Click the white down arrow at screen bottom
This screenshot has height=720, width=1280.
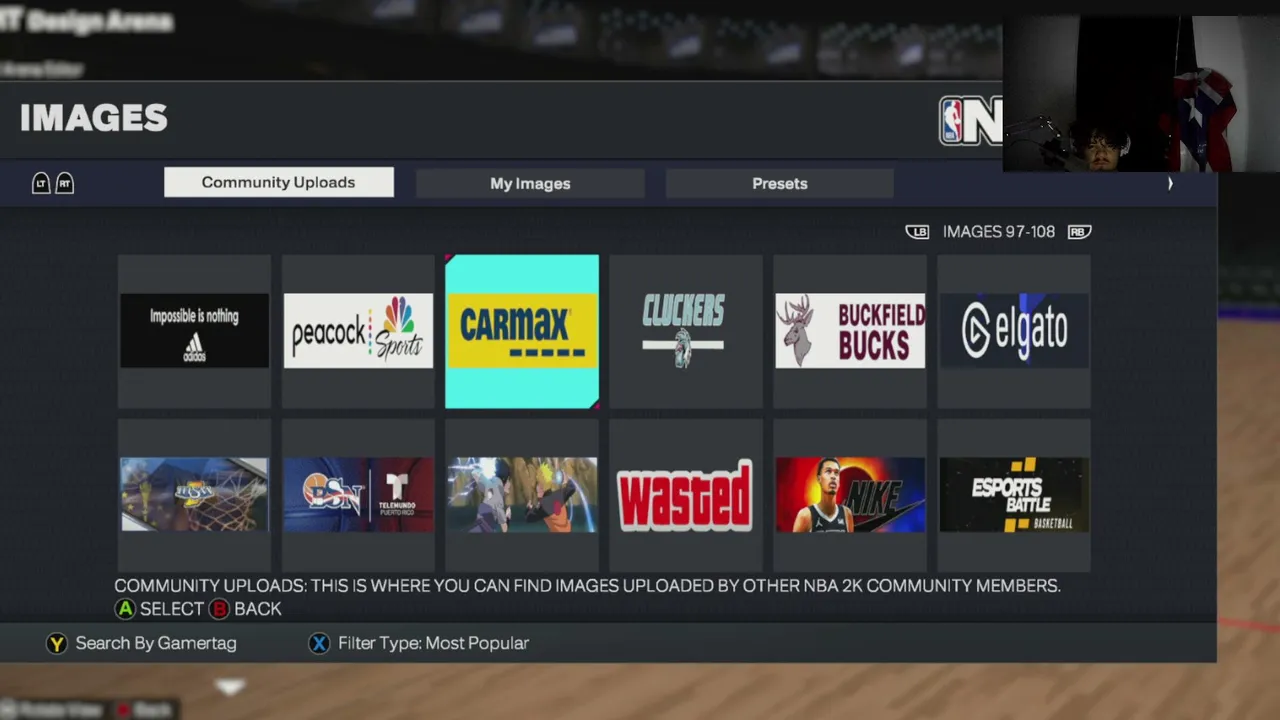230,687
